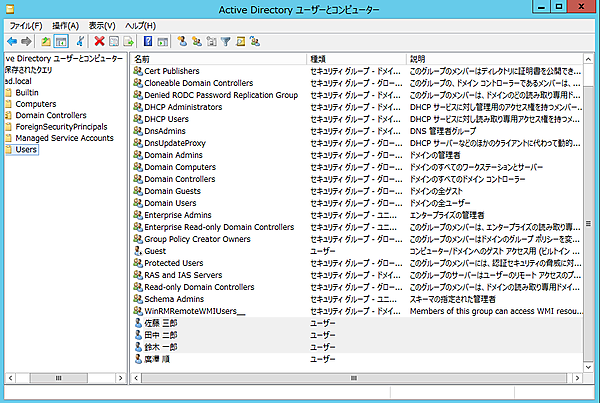Select Domain Controllers in left tree

[51, 115]
